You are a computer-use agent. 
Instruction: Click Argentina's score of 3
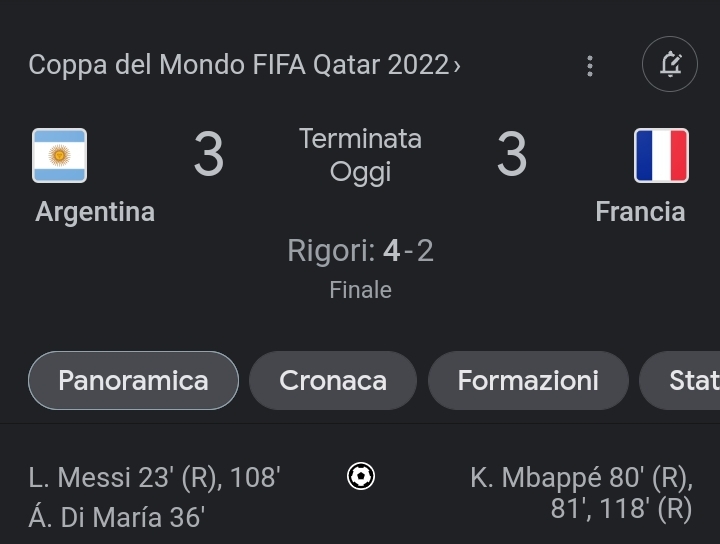coord(208,155)
